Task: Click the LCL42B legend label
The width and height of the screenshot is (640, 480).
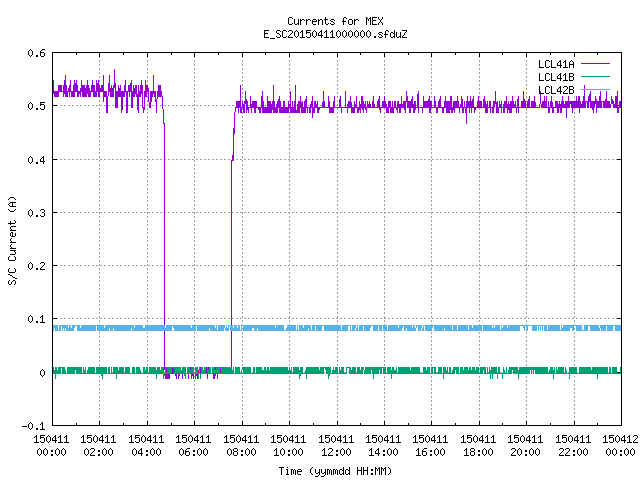Action: coord(556,90)
